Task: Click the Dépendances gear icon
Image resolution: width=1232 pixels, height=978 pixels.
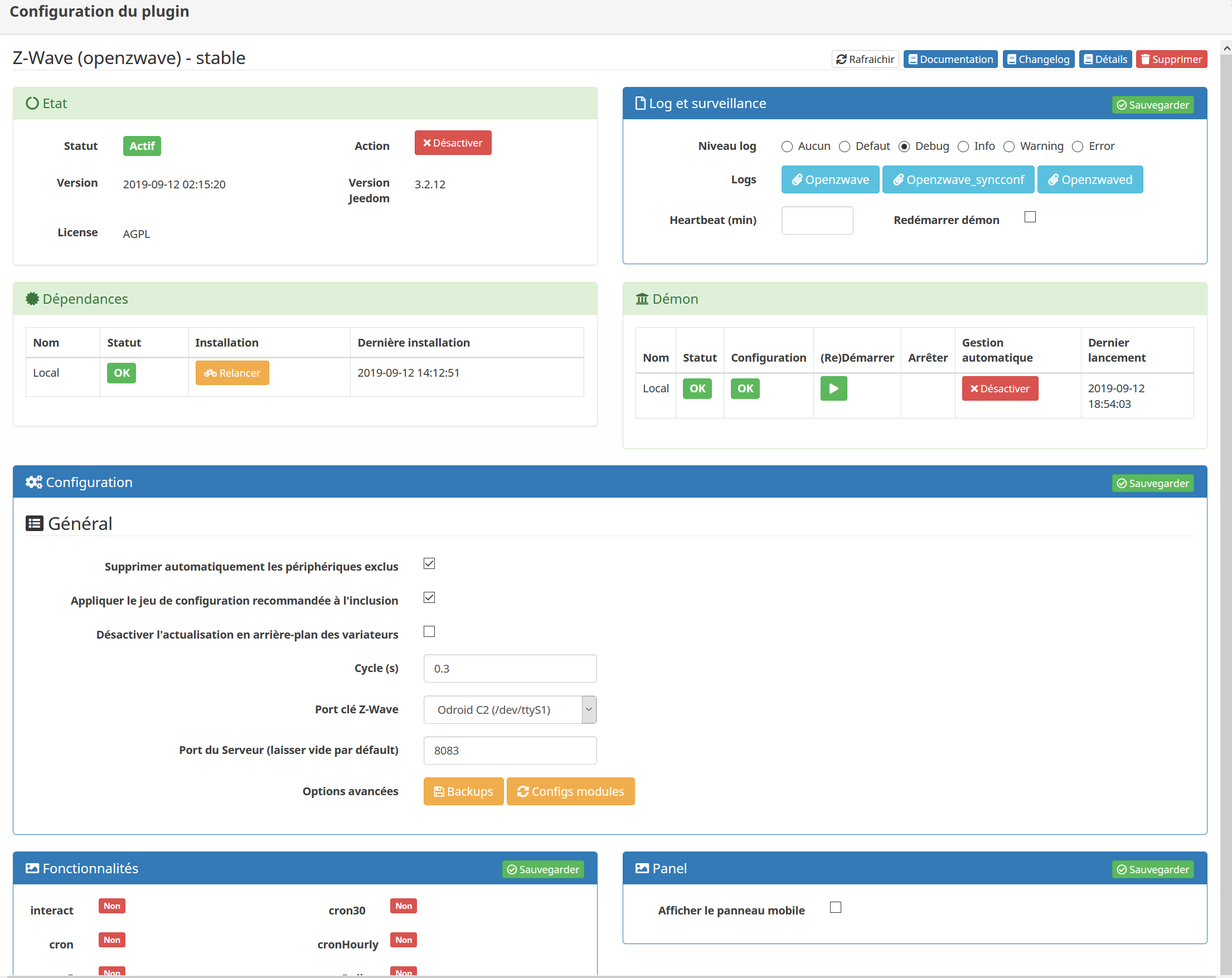Action: pyautogui.click(x=32, y=299)
